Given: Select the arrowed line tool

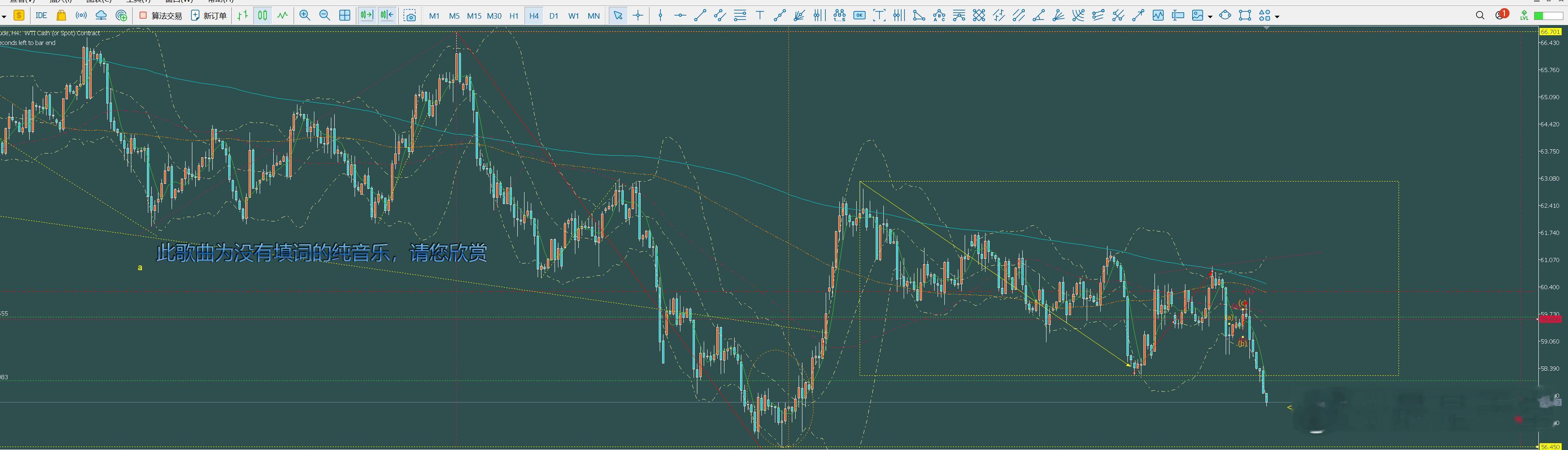Looking at the screenshot, I should pos(1138,15).
